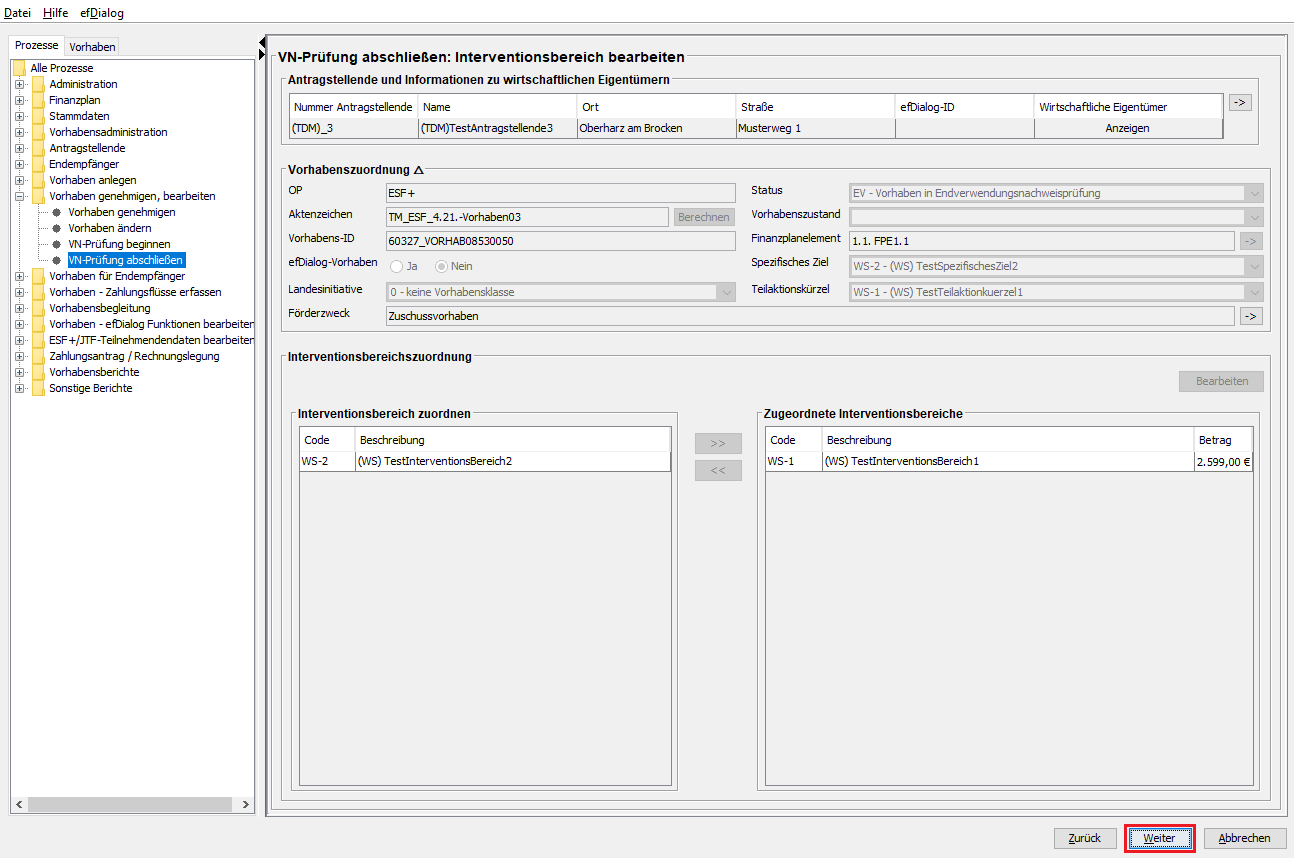Click the Oberharz am Brocken cell
The width and height of the screenshot is (1294, 858).
point(655,128)
